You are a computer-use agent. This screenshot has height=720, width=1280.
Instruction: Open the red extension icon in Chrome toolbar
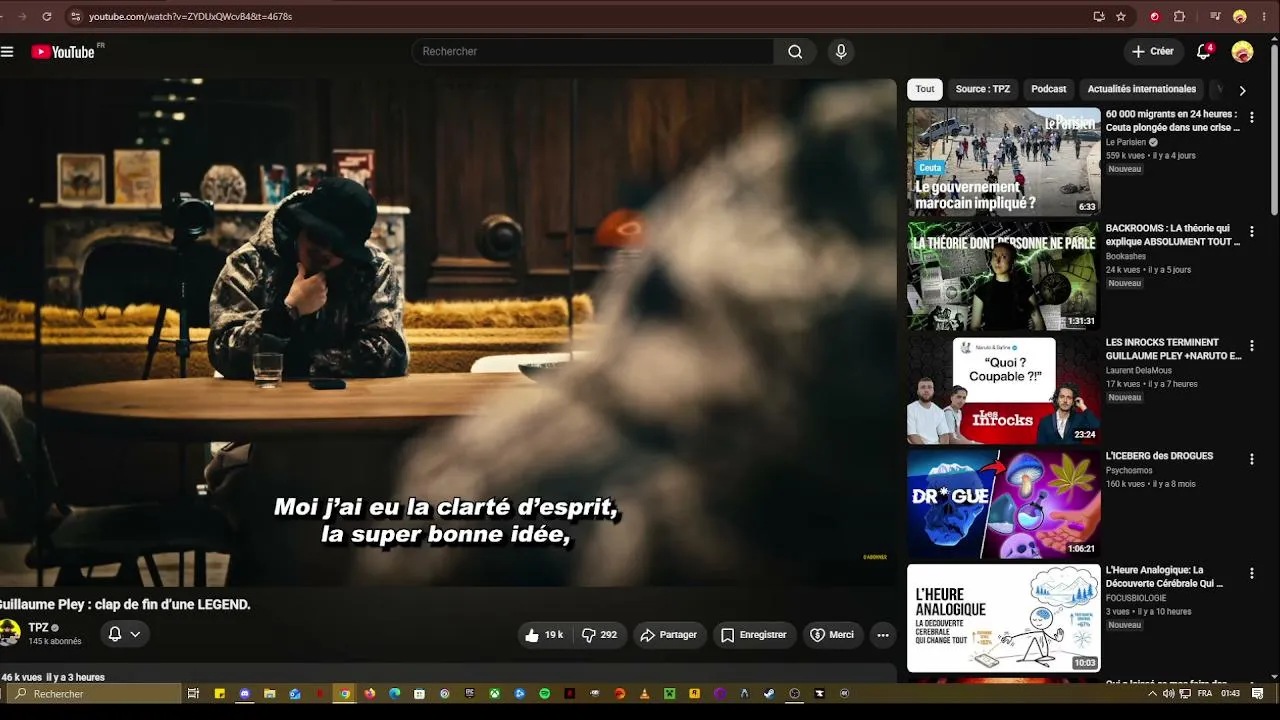[x=1155, y=16]
